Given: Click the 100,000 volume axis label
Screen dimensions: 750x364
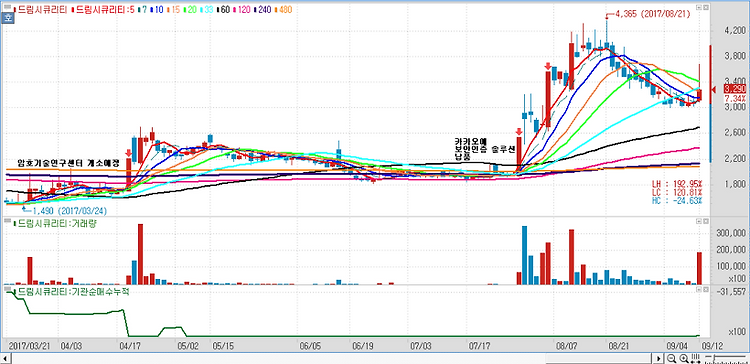Looking at the screenshot, I should point(732,266).
